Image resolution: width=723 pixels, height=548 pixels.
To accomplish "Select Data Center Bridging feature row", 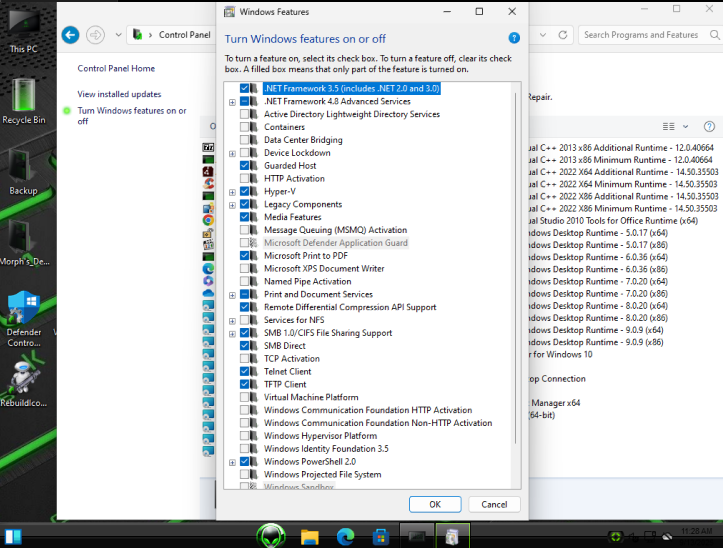I will [x=303, y=140].
